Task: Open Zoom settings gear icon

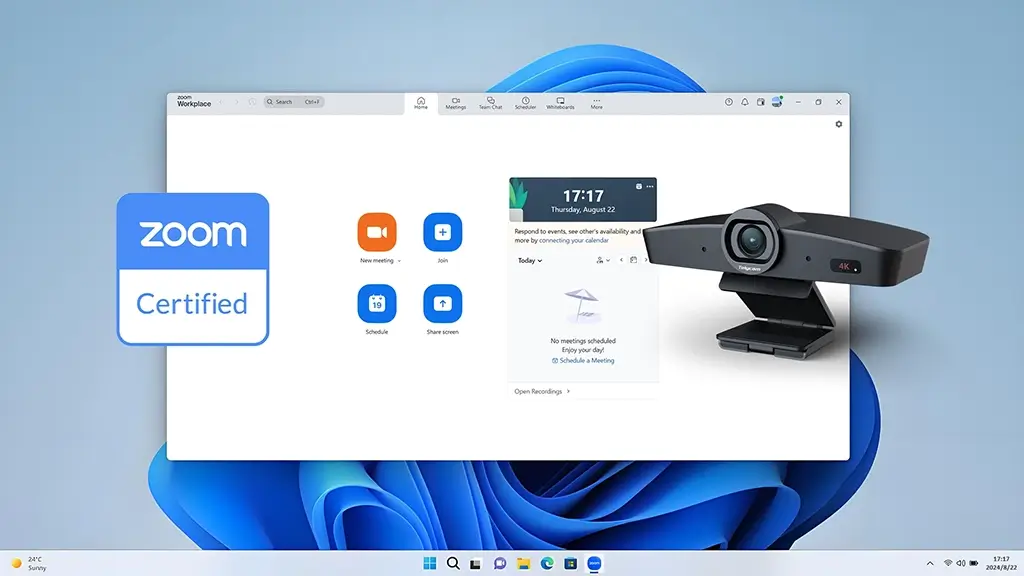Action: (838, 125)
